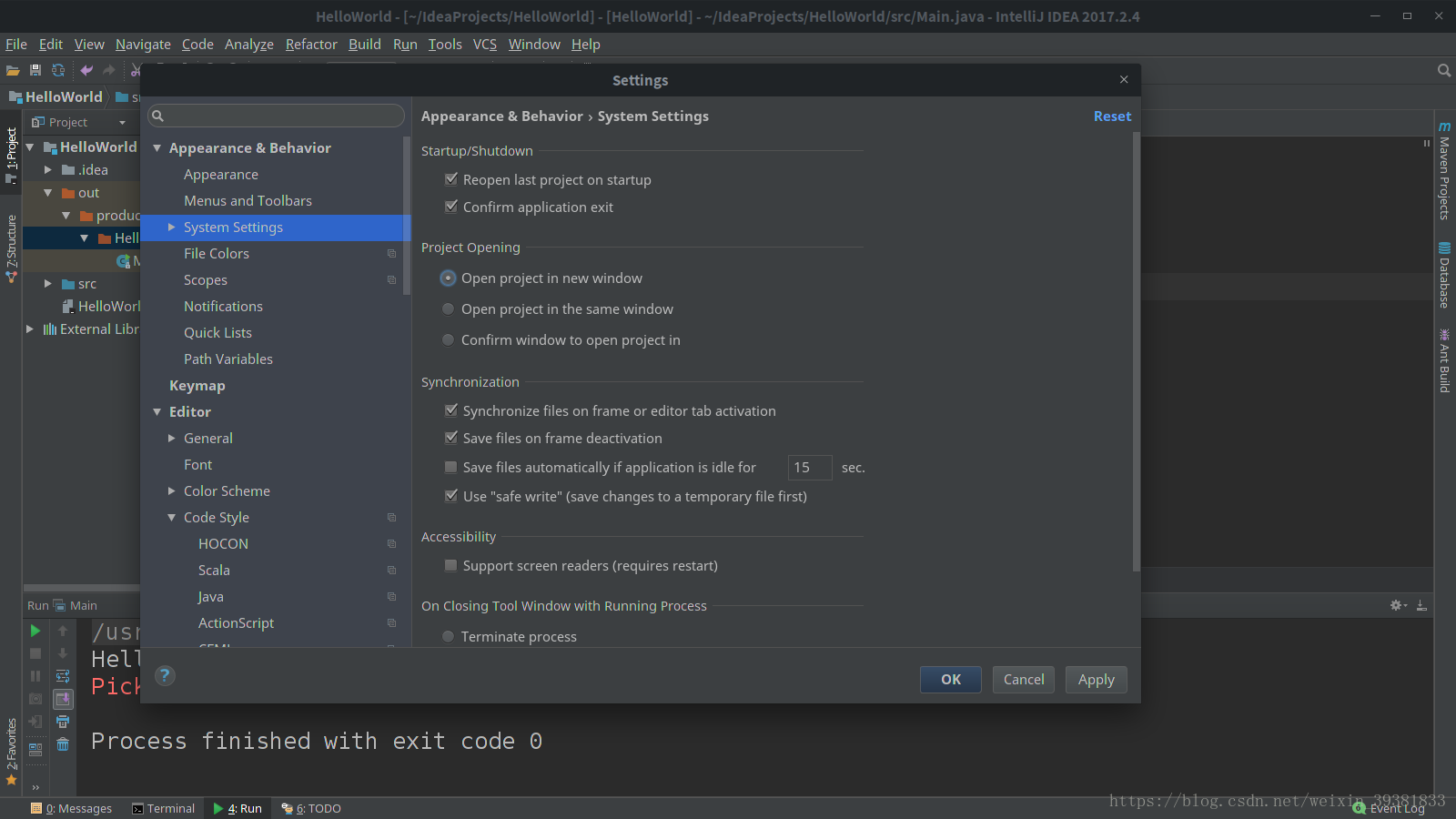Click OK to confirm settings

(951, 680)
